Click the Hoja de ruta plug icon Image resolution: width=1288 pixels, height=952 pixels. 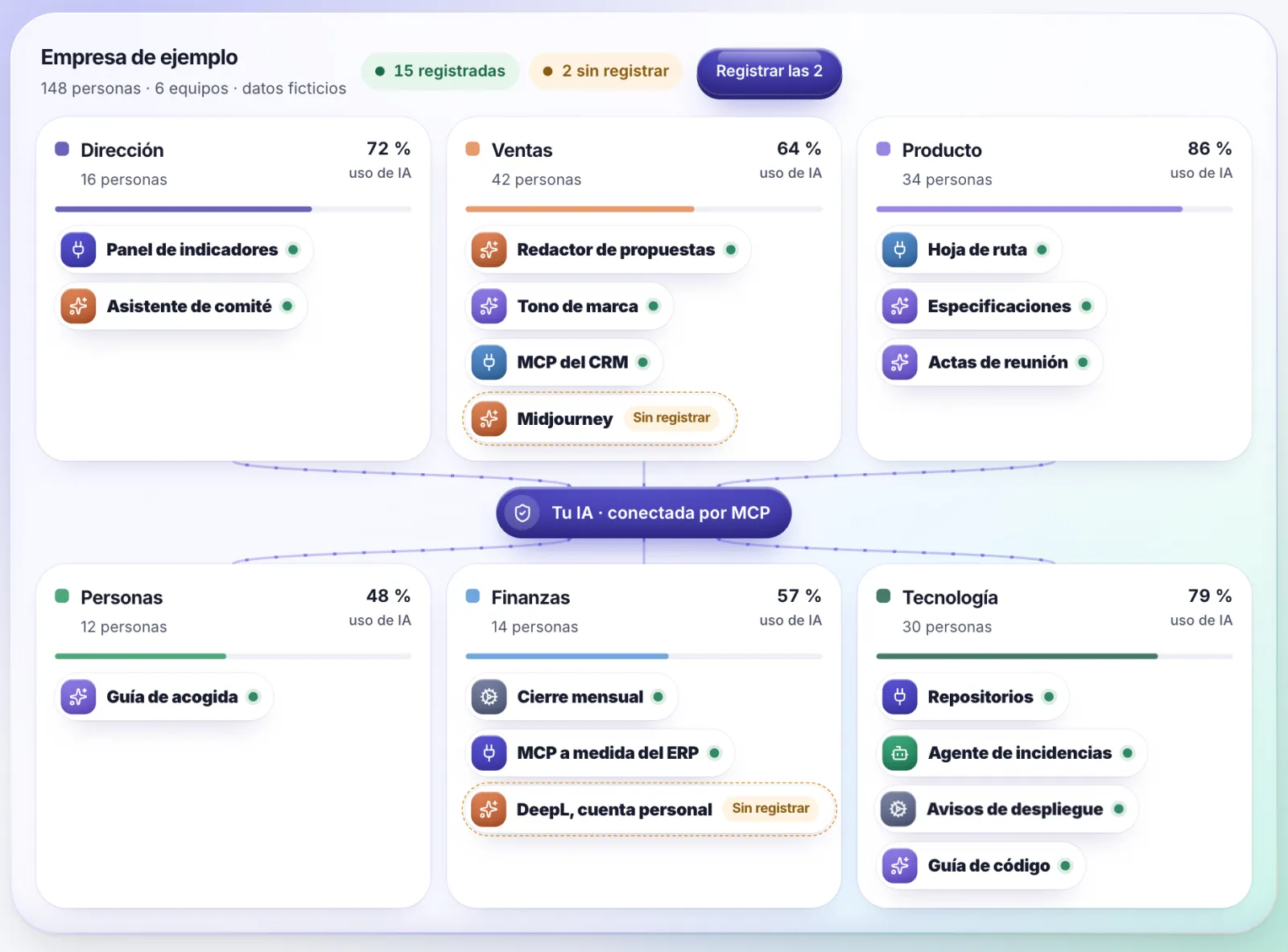click(899, 249)
